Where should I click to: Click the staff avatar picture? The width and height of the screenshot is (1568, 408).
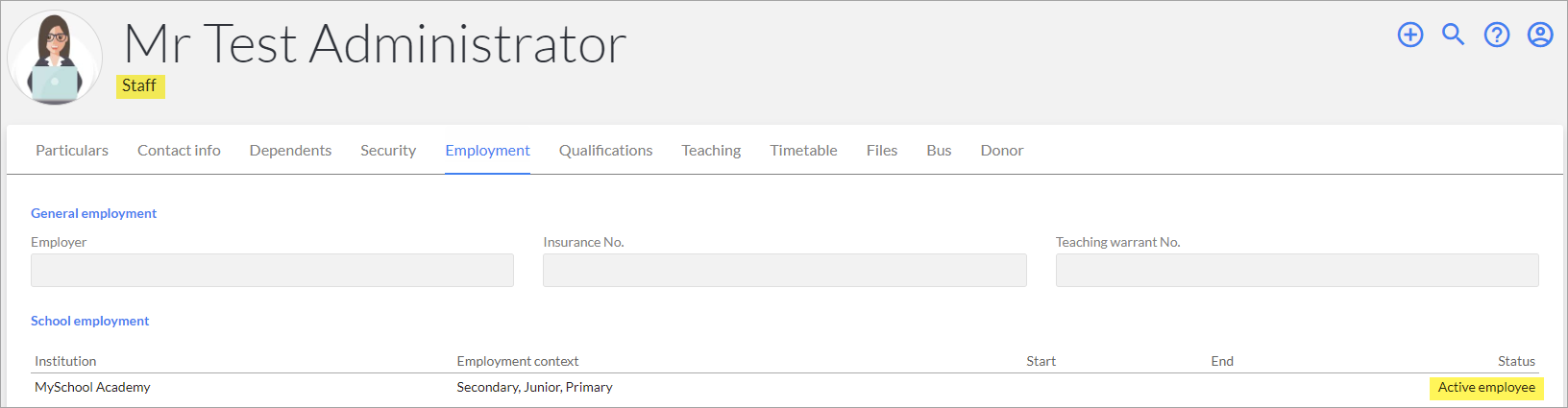(55, 58)
